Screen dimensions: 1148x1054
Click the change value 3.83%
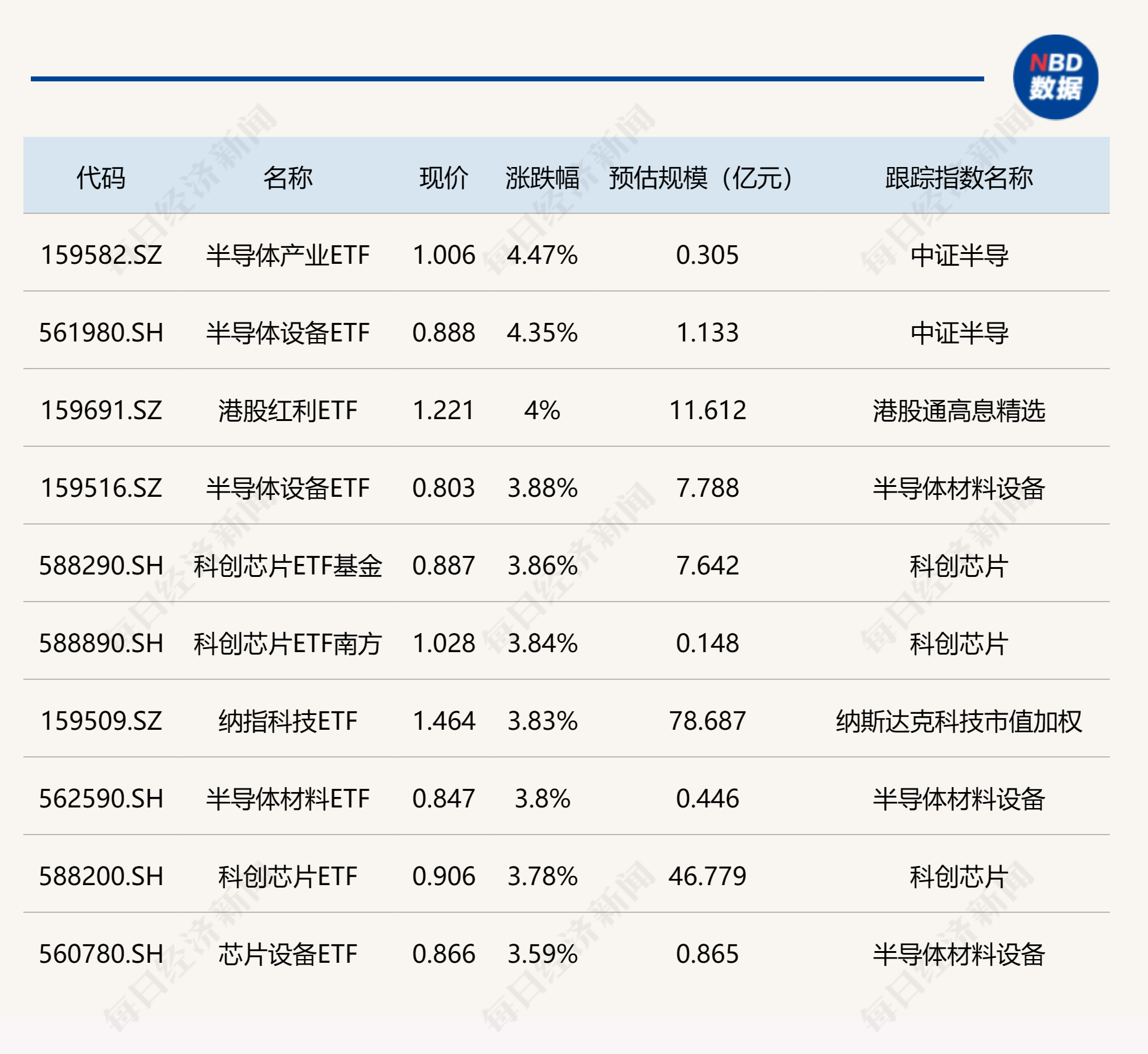(543, 721)
